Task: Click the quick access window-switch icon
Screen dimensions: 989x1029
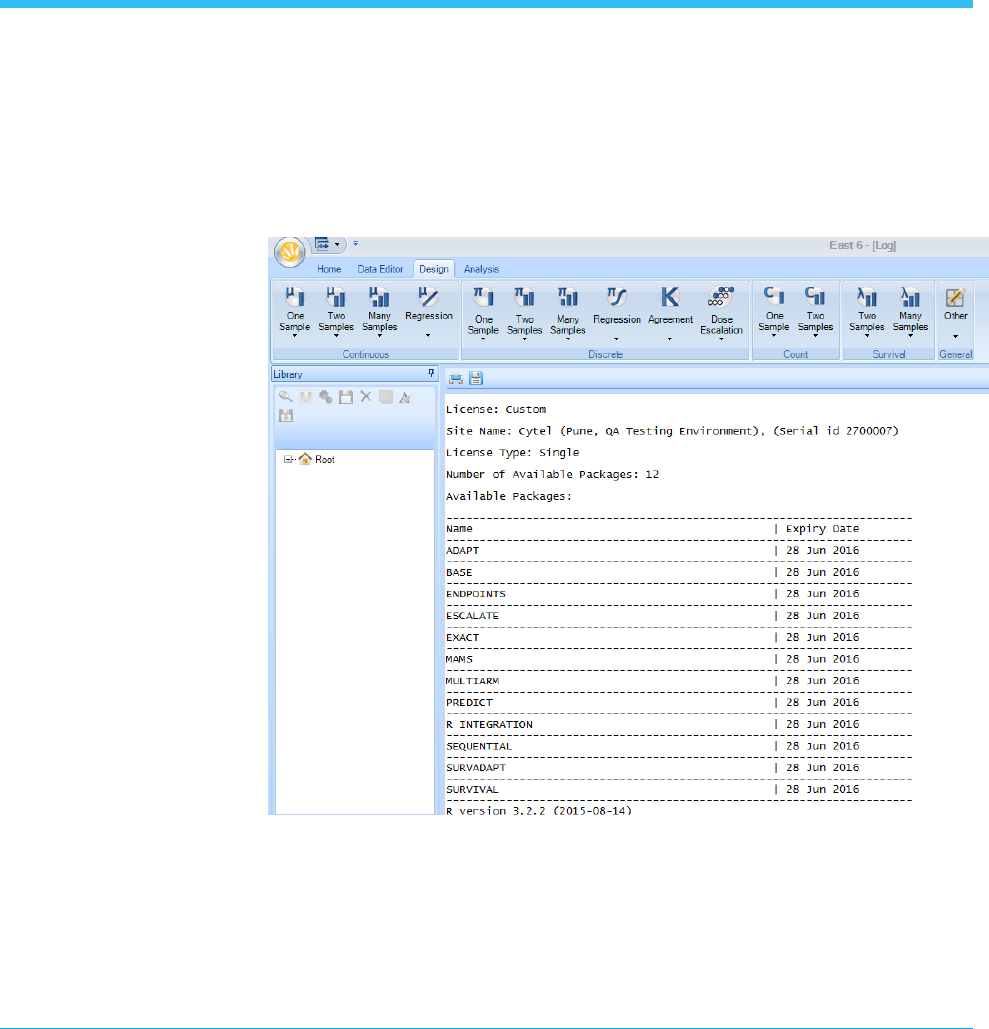Action: 322,244
